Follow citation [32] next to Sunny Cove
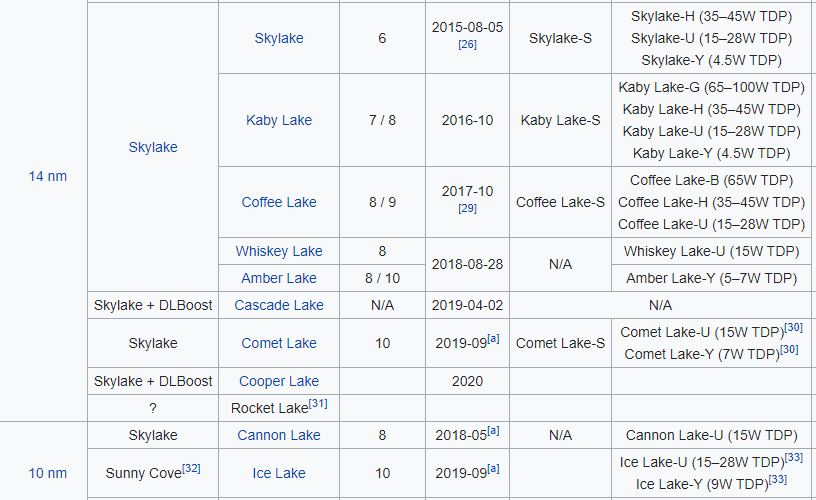Viewport: 816px width, 500px height. 191,468
